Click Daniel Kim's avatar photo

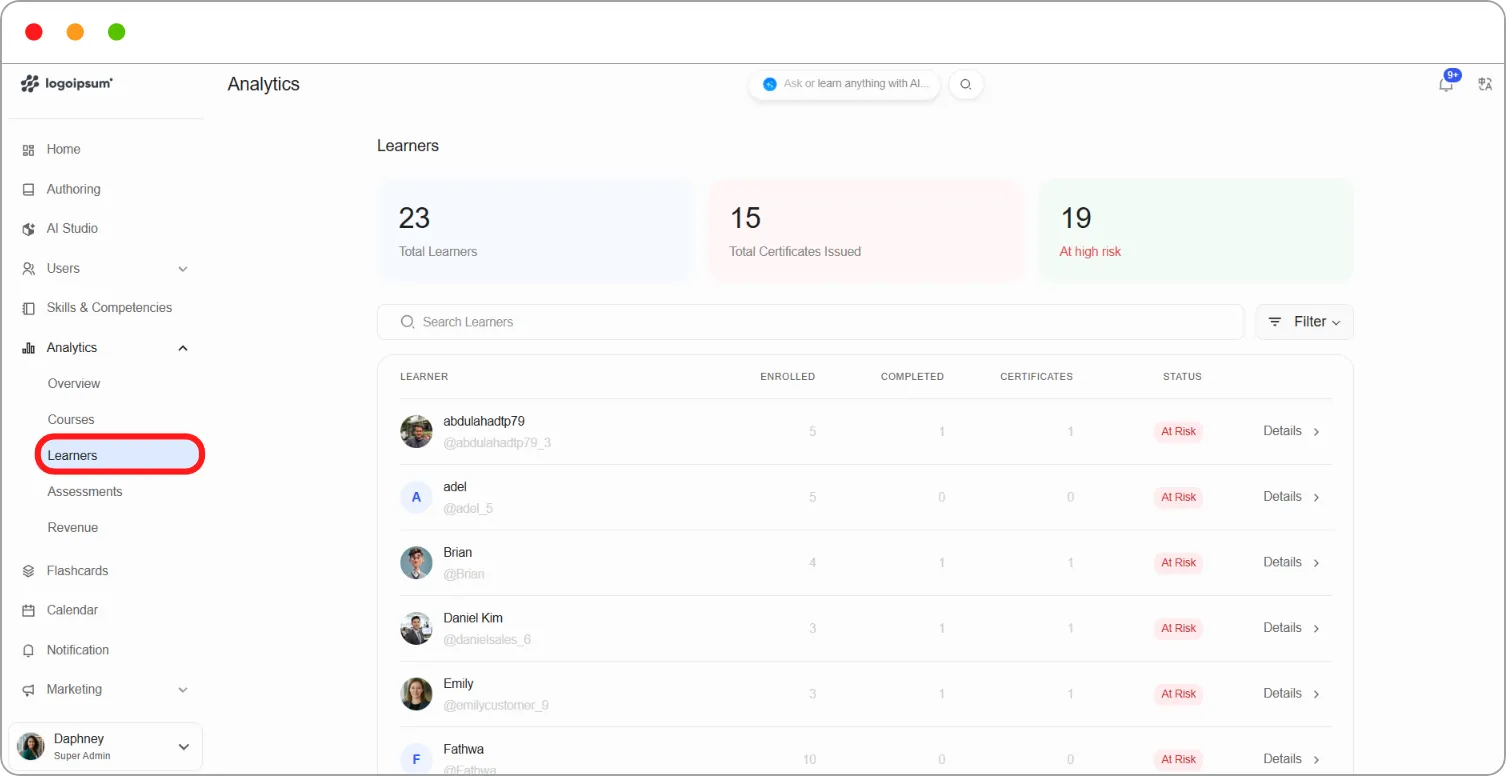[416, 628]
